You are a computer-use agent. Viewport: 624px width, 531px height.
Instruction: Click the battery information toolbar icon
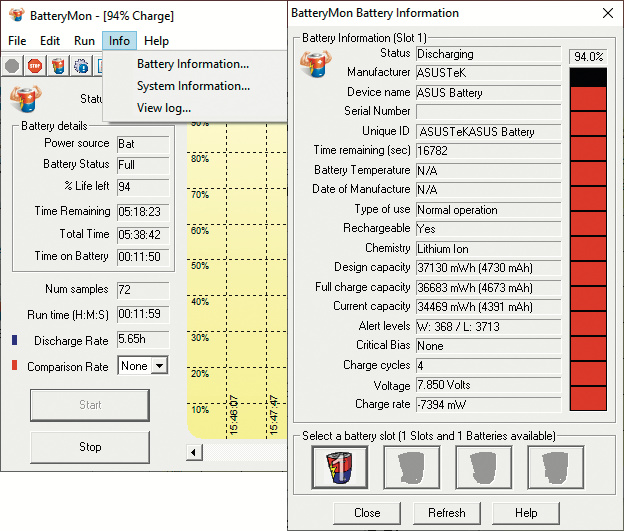tap(57, 66)
